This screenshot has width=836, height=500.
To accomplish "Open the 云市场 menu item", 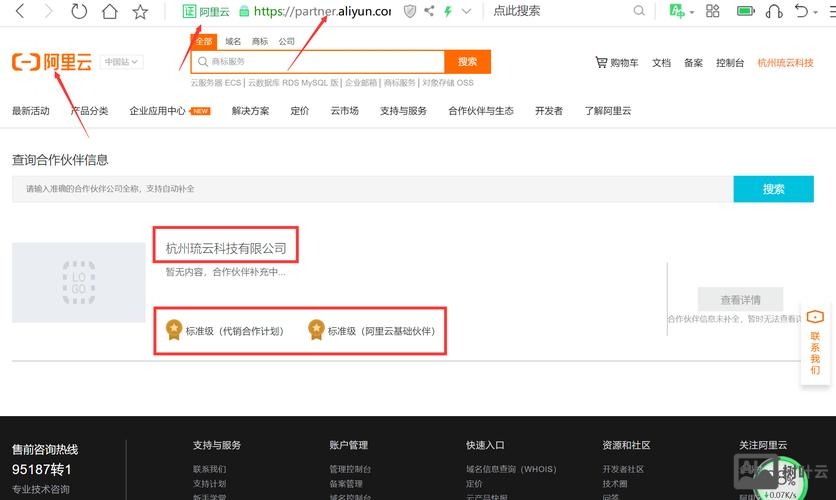I will pyautogui.click(x=344, y=111).
